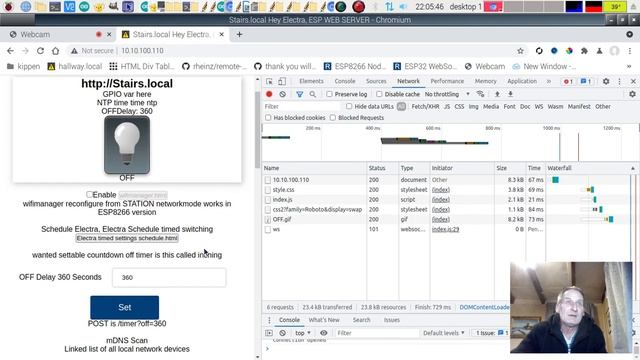Click index.js:29 initiator link
Screen dimensions: 640x360
pyautogui.click(x=445, y=229)
